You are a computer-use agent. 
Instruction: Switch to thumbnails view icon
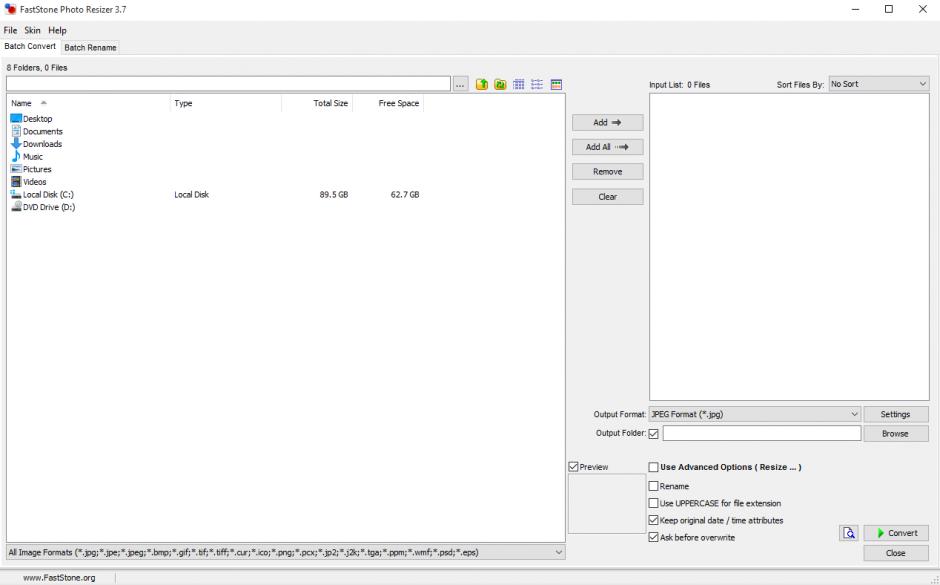(x=519, y=85)
